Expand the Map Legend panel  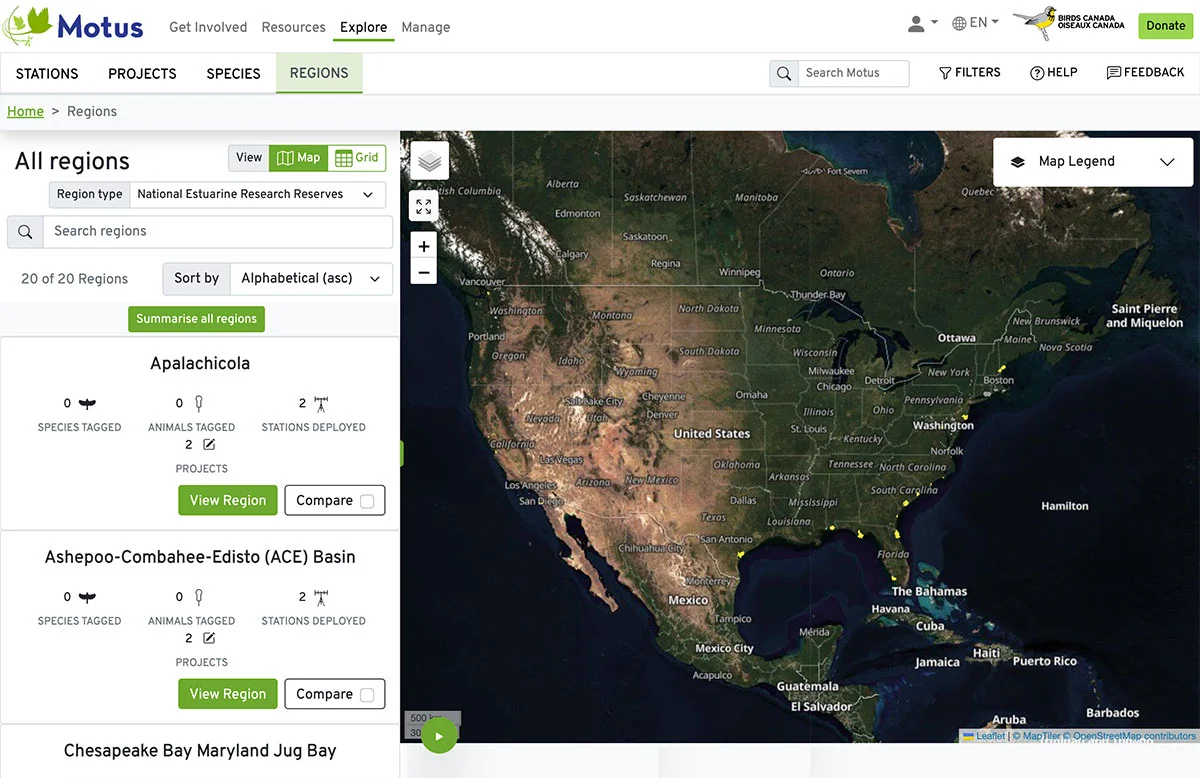pyautogui.click(x=1093, y=162)
